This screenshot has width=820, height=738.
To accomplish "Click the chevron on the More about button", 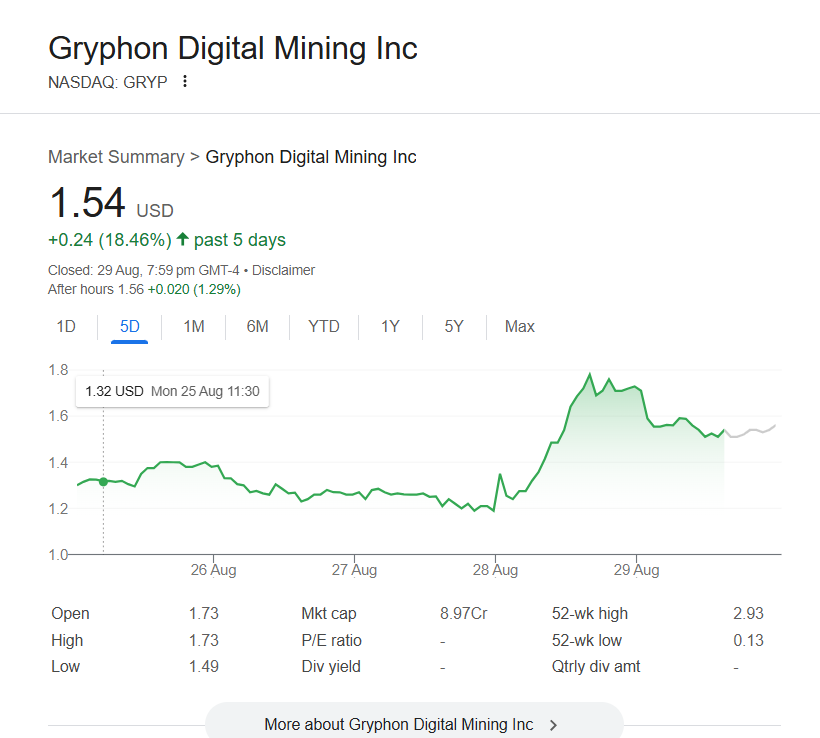I will tap(553, 725).
